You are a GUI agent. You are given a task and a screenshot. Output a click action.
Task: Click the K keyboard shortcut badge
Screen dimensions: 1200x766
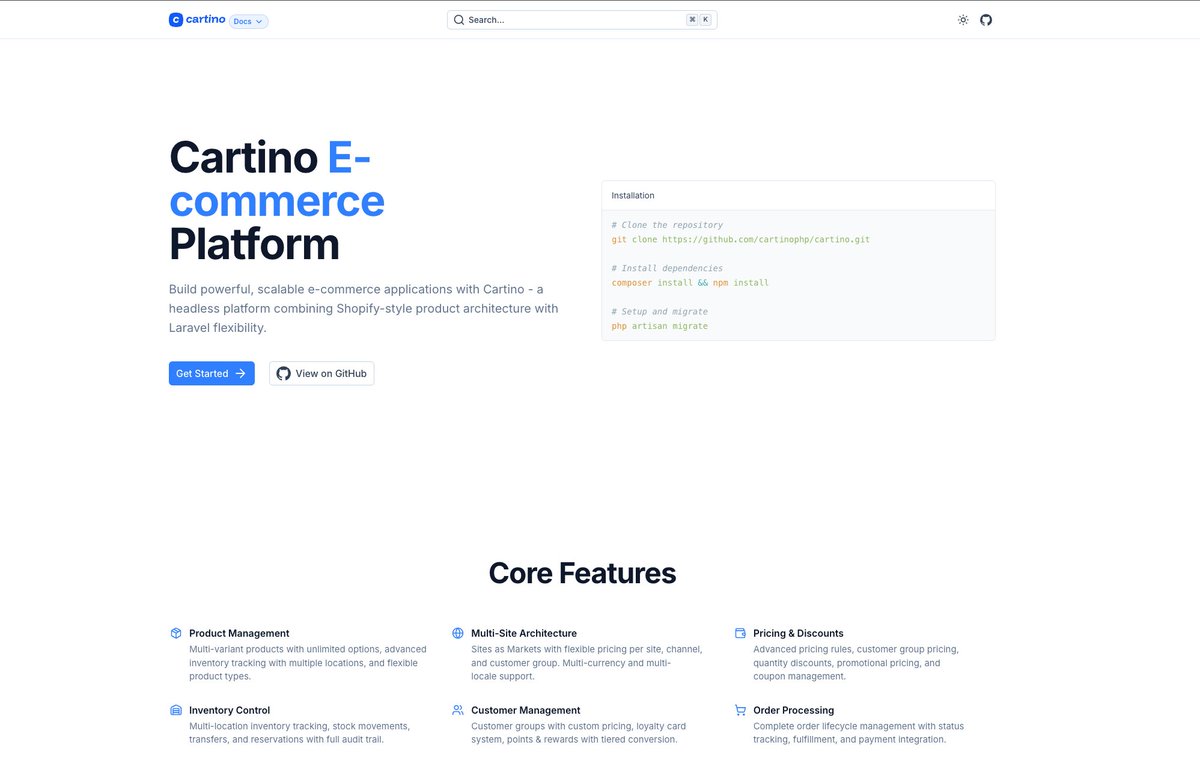(706, 20)
